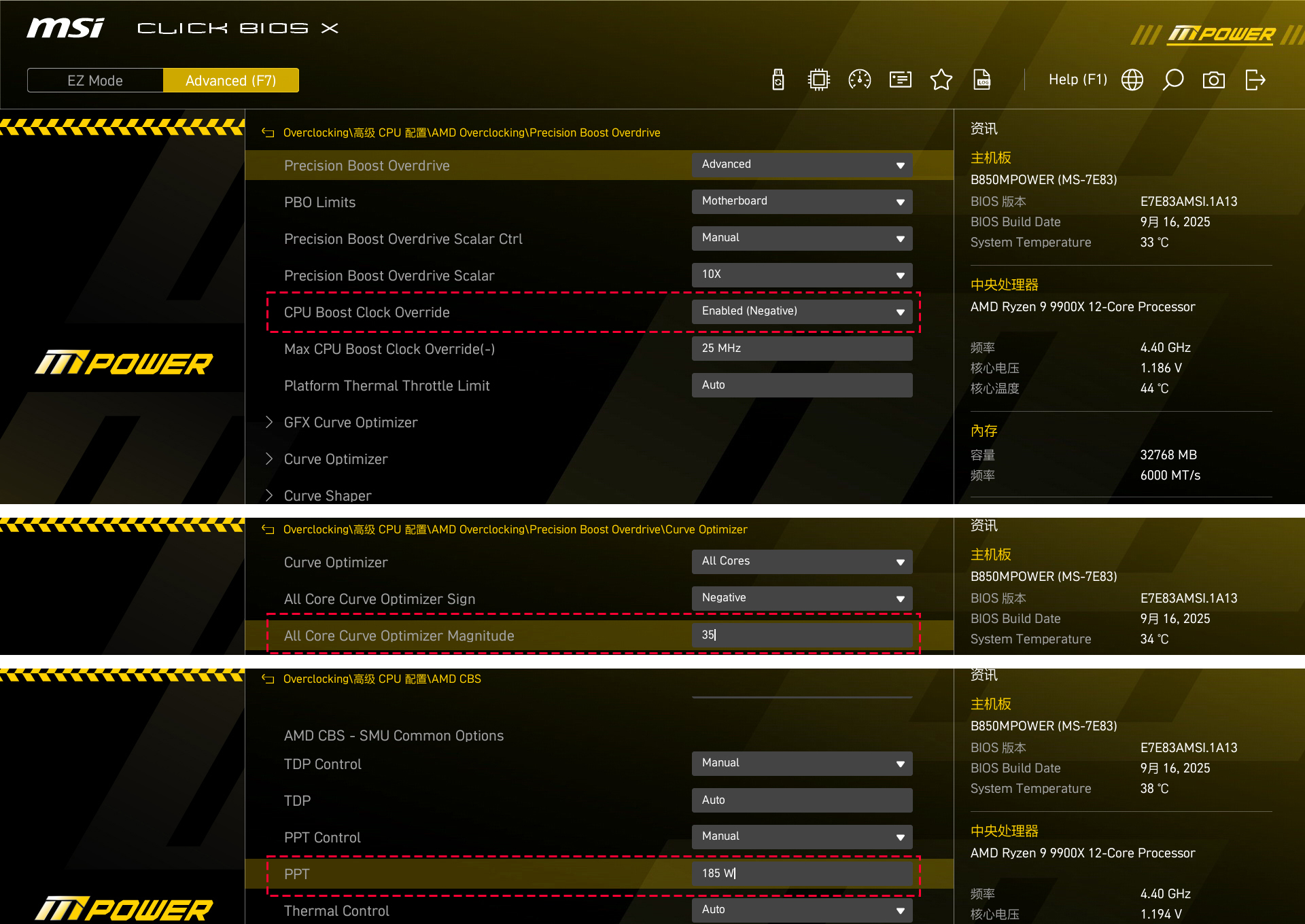Click the USB BIOS flash icon

tap(778, 80)
